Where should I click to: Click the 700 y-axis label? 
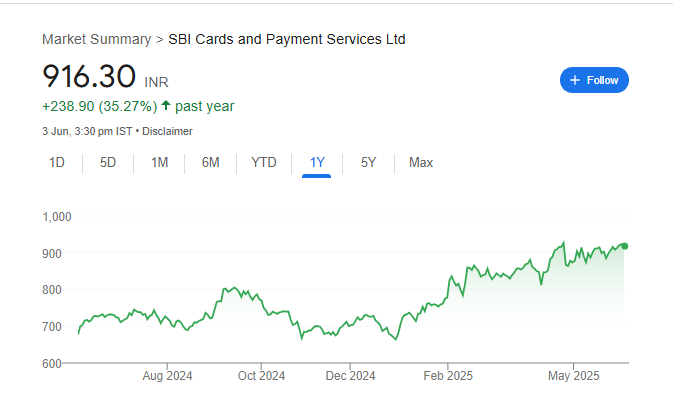point(52,327)
